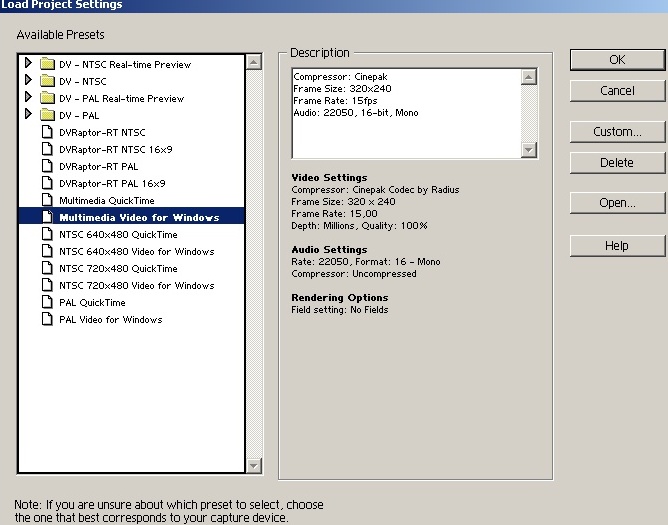This screenshot has width=668, height=525.
Task: Select the DV - PAL folder label
Action: 79,115
